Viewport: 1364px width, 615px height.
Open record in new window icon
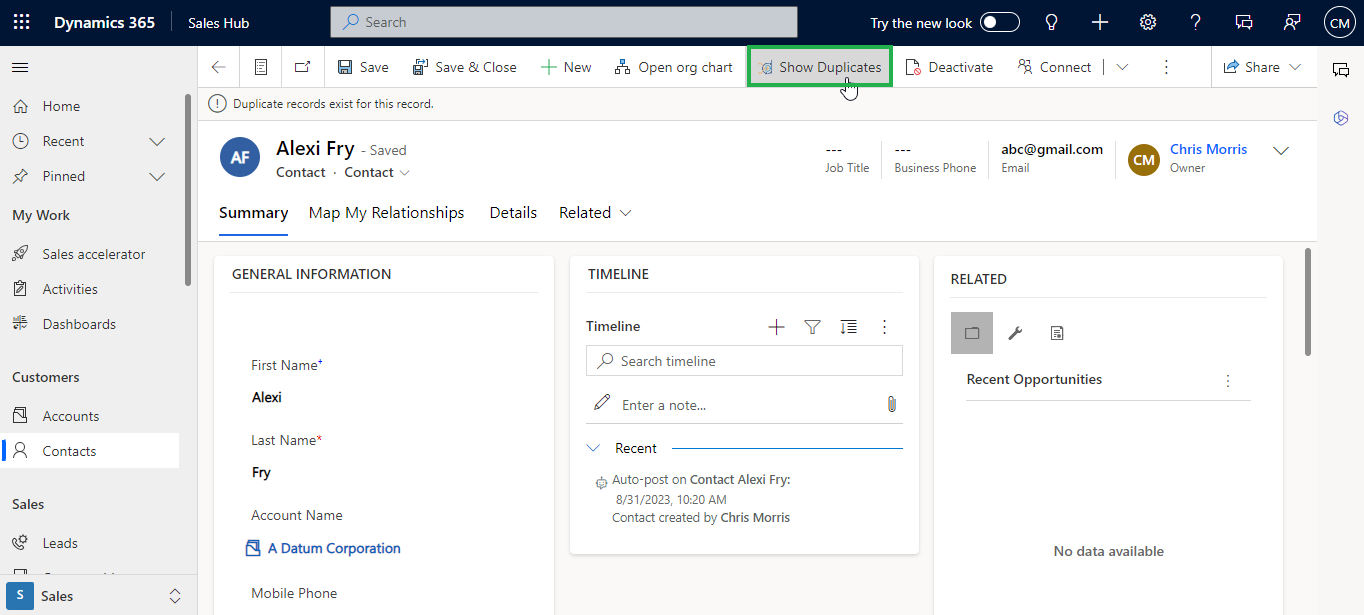tap(302, 67)
